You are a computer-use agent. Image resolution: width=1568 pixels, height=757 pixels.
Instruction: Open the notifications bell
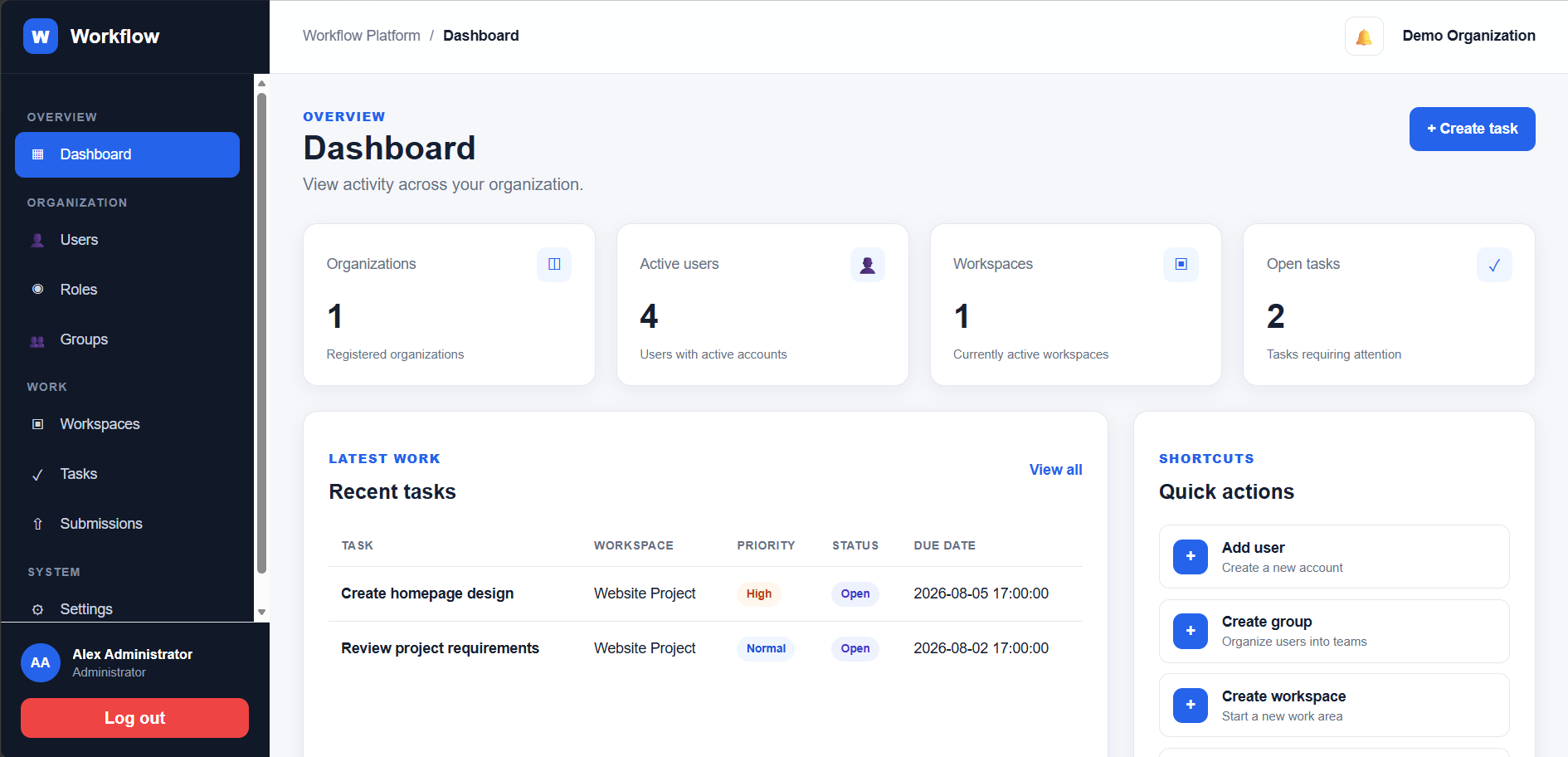click(1364, 37)
